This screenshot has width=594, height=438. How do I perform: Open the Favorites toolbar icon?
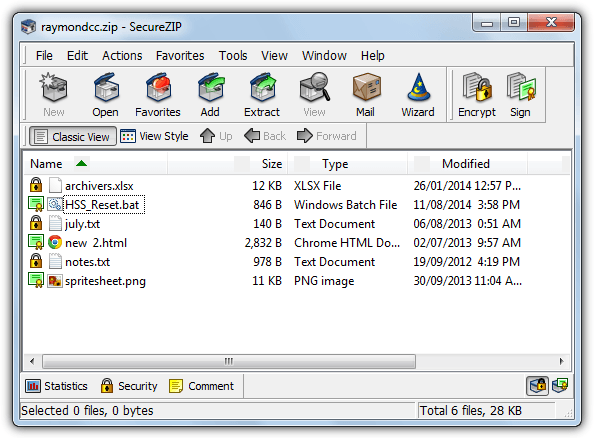tap(158, 88)
